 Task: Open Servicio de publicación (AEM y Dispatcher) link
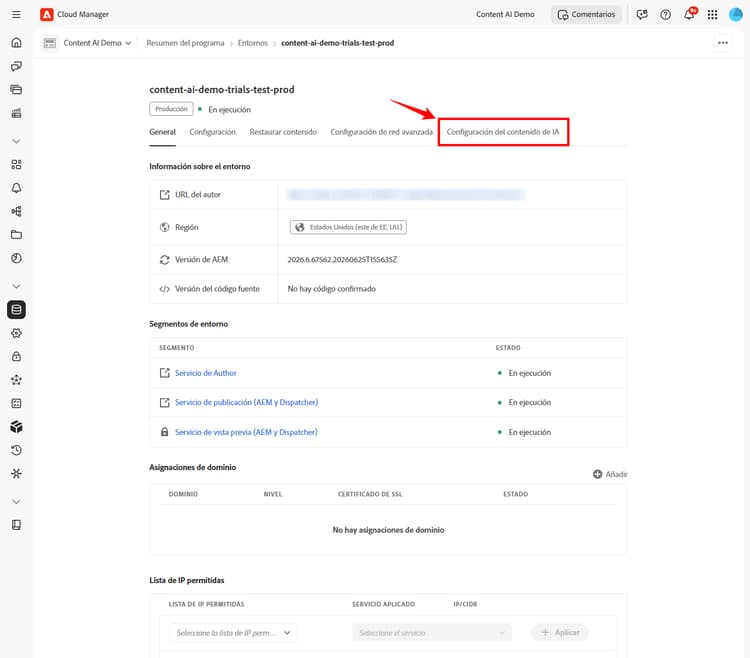click(246, 403)
